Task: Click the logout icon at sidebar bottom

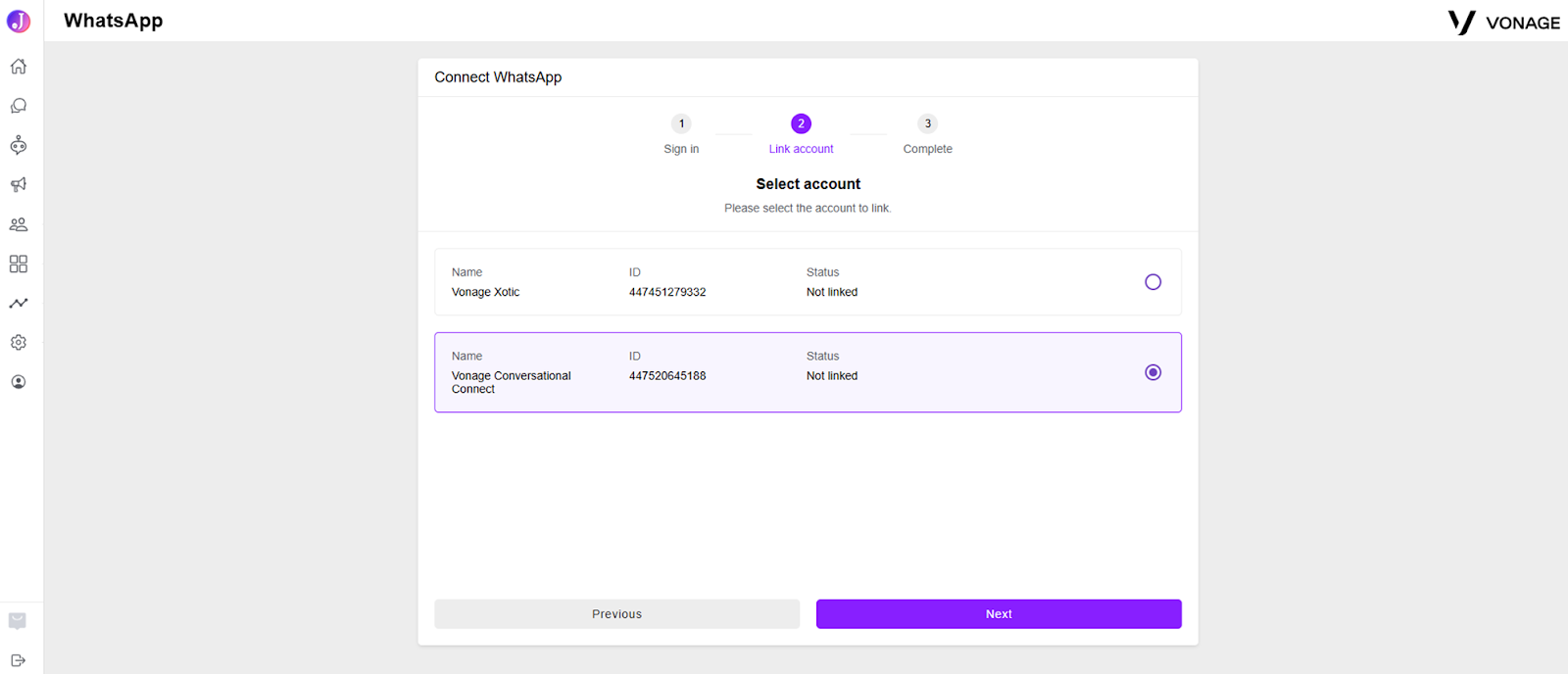Action: coord(18,660)
